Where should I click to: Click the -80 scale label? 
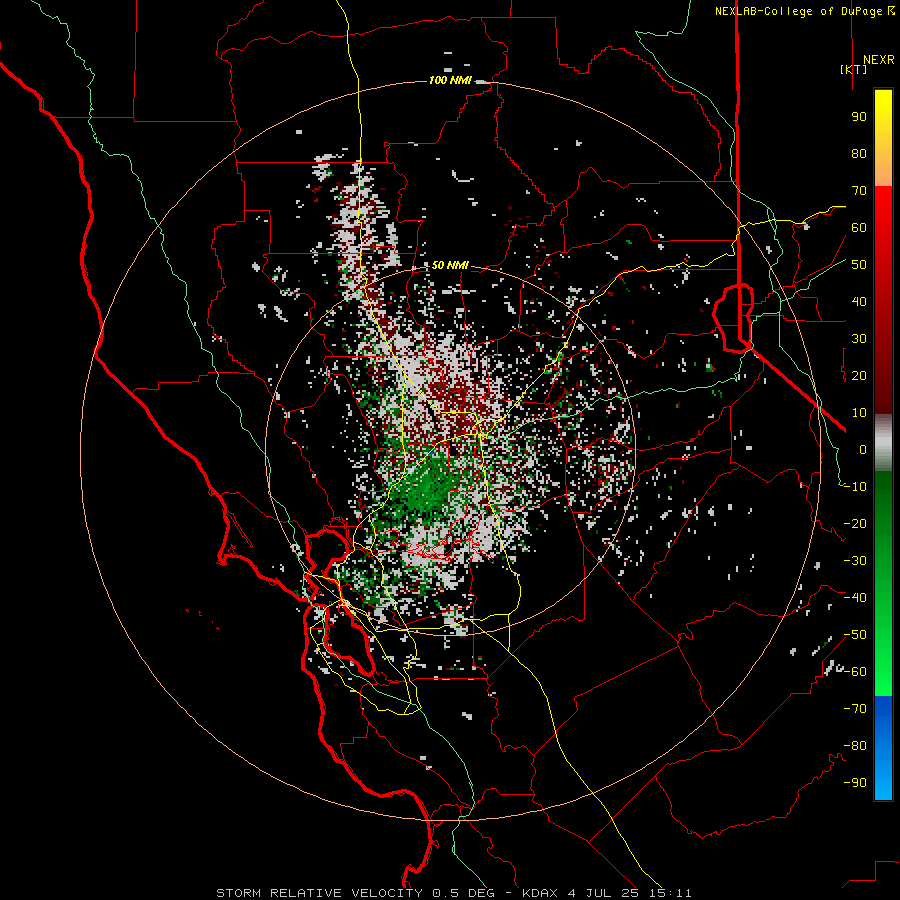[x=855, y=746]
